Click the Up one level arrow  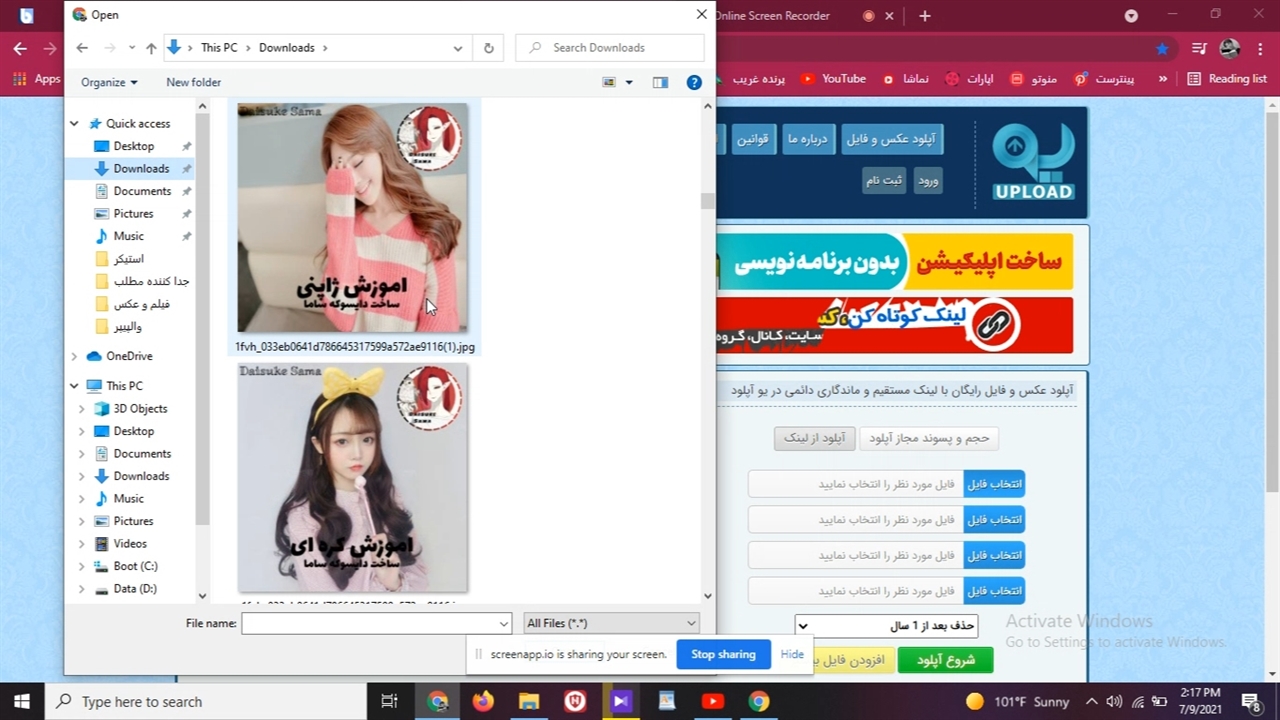click(151, 48)
